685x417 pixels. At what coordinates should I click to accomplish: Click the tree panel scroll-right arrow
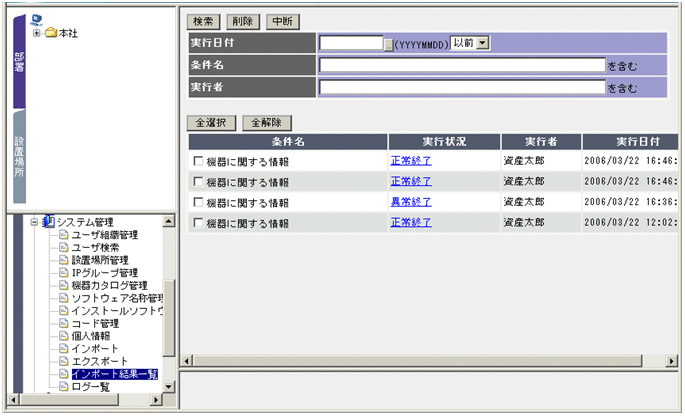coord(156,400)
